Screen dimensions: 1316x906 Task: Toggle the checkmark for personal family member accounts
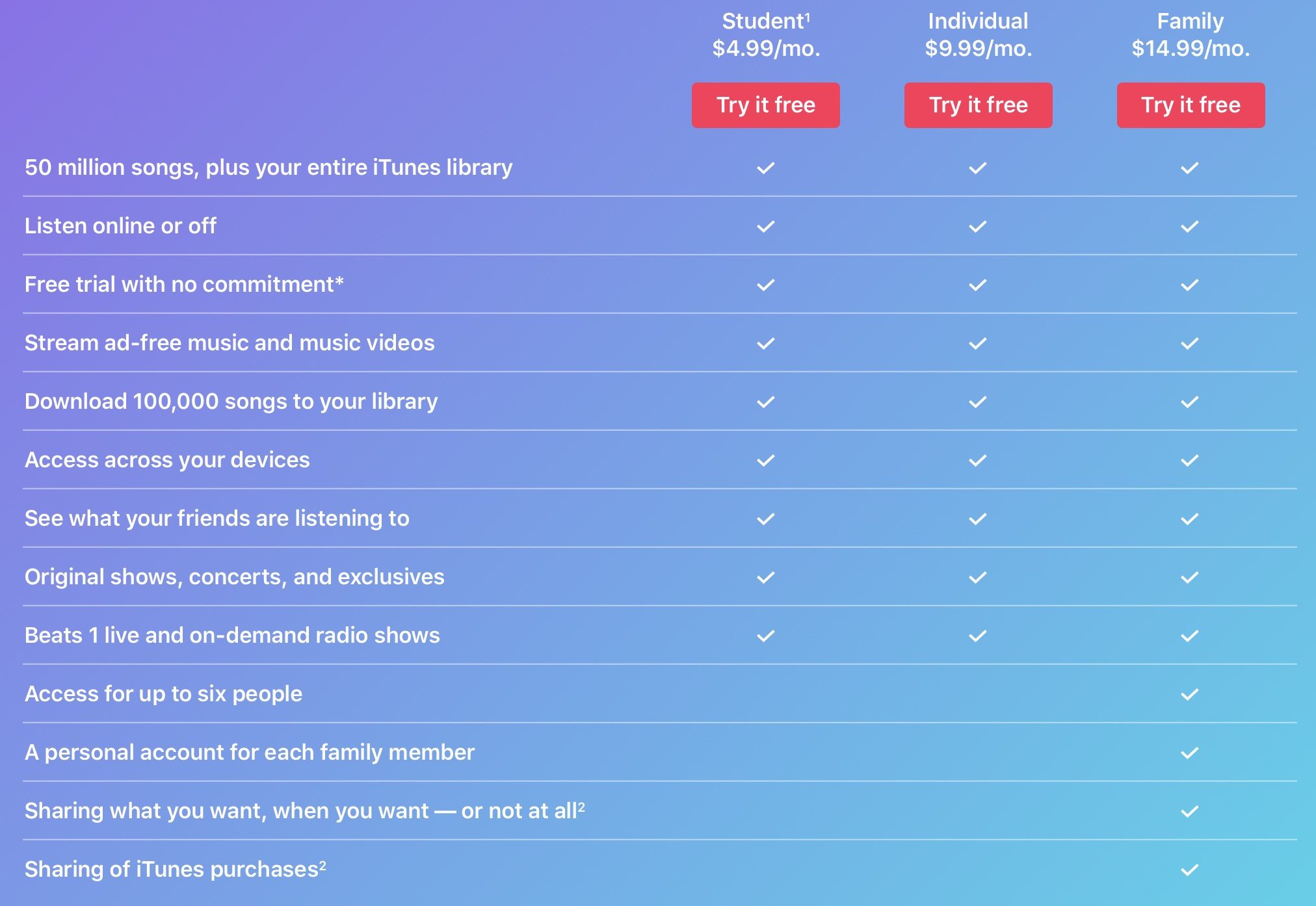[x=1190, y=753]
